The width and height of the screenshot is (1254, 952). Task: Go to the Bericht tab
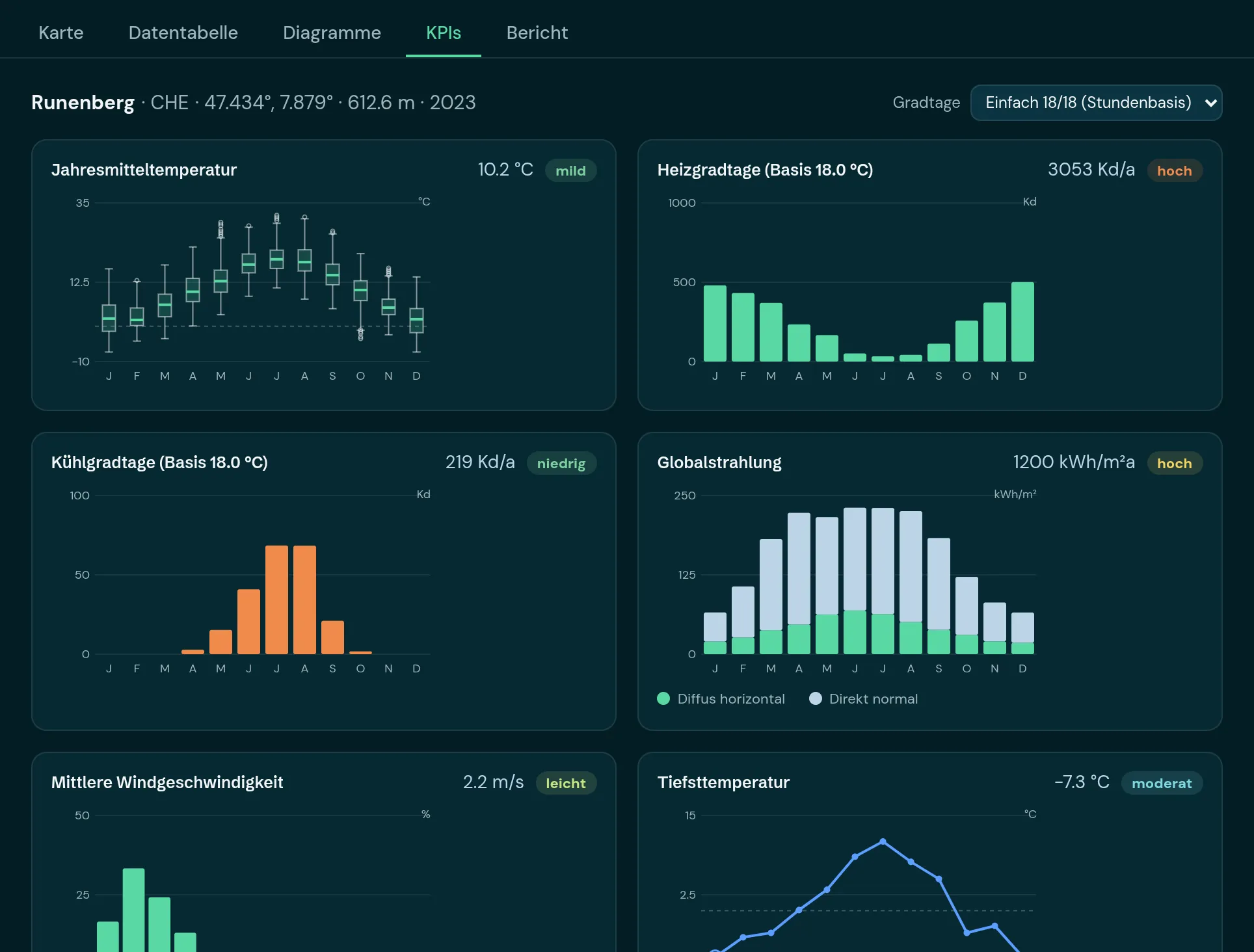pyautogui.click(x=537, y=33)
